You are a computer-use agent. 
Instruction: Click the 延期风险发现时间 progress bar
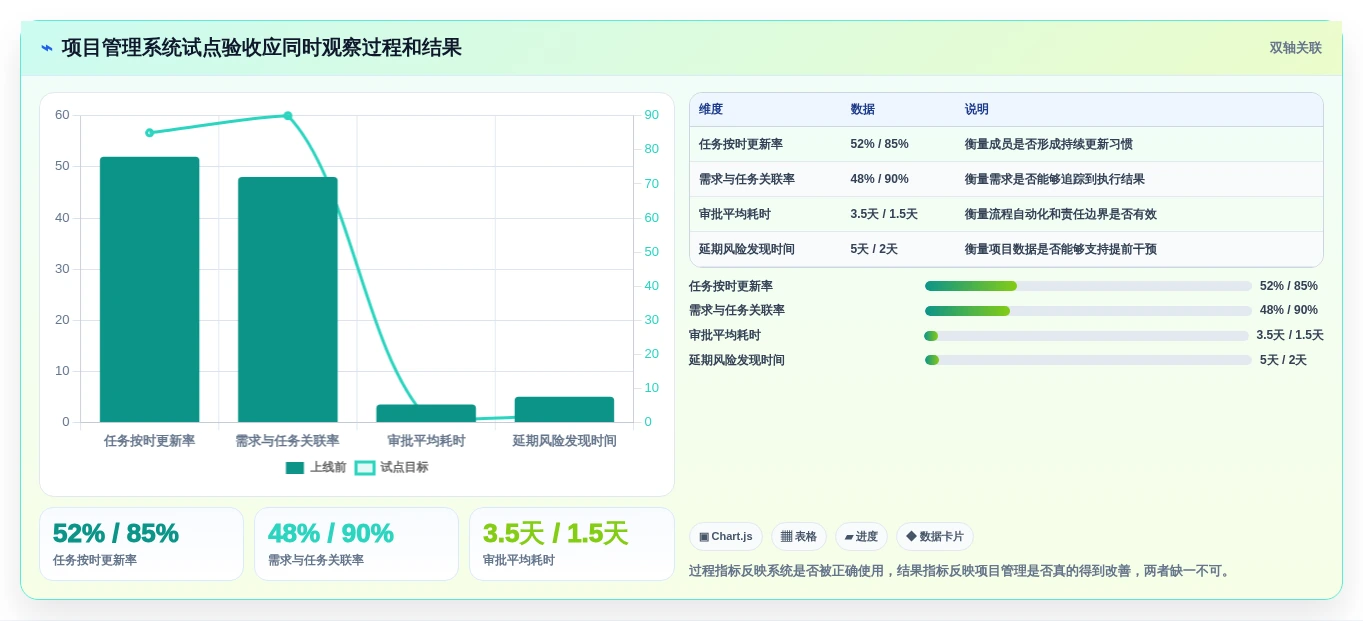point(1088,360)
